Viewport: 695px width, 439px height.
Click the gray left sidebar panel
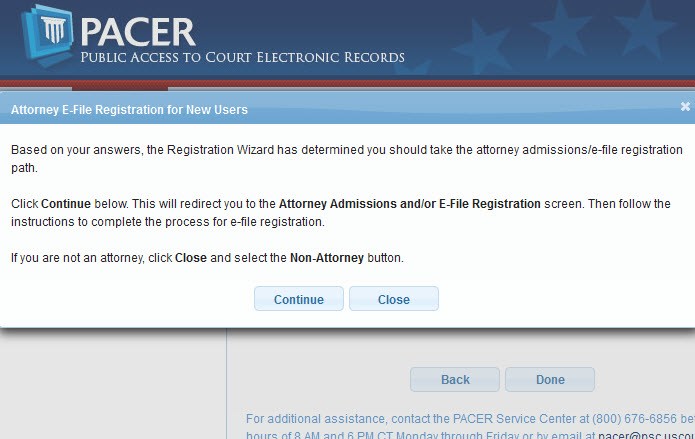pyautogui.click(x=112, y=385)
